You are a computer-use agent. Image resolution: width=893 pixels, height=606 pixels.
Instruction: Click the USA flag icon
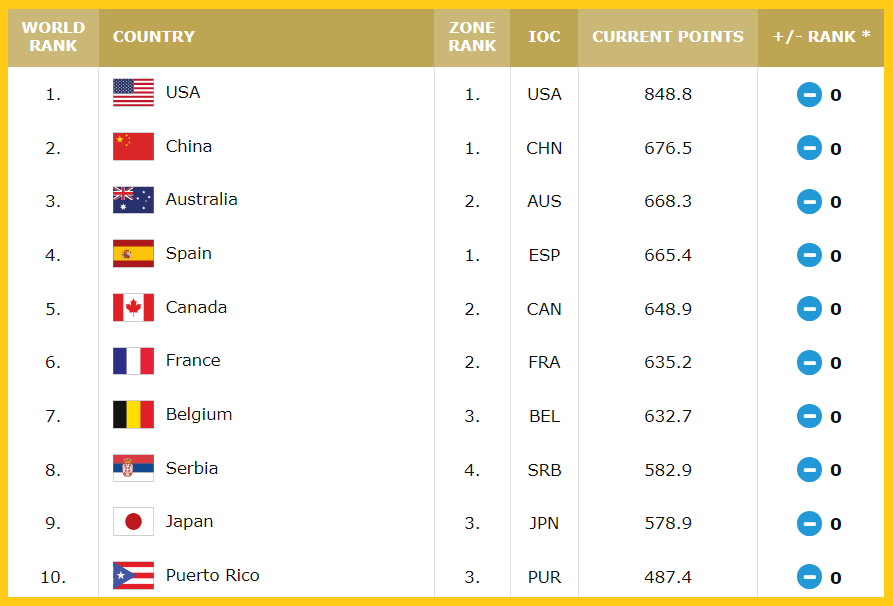[133, 93]
